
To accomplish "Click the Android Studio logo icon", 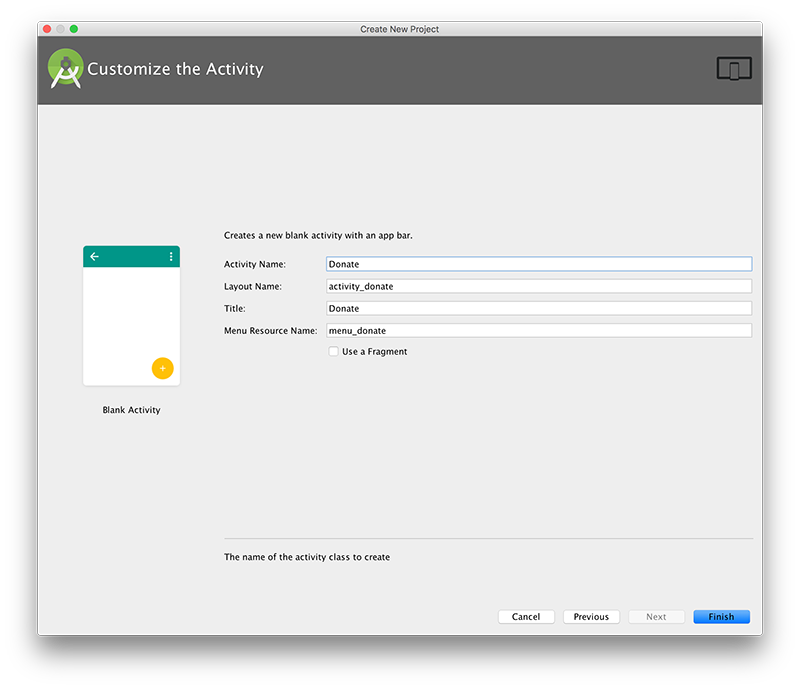I will (66, 69).
